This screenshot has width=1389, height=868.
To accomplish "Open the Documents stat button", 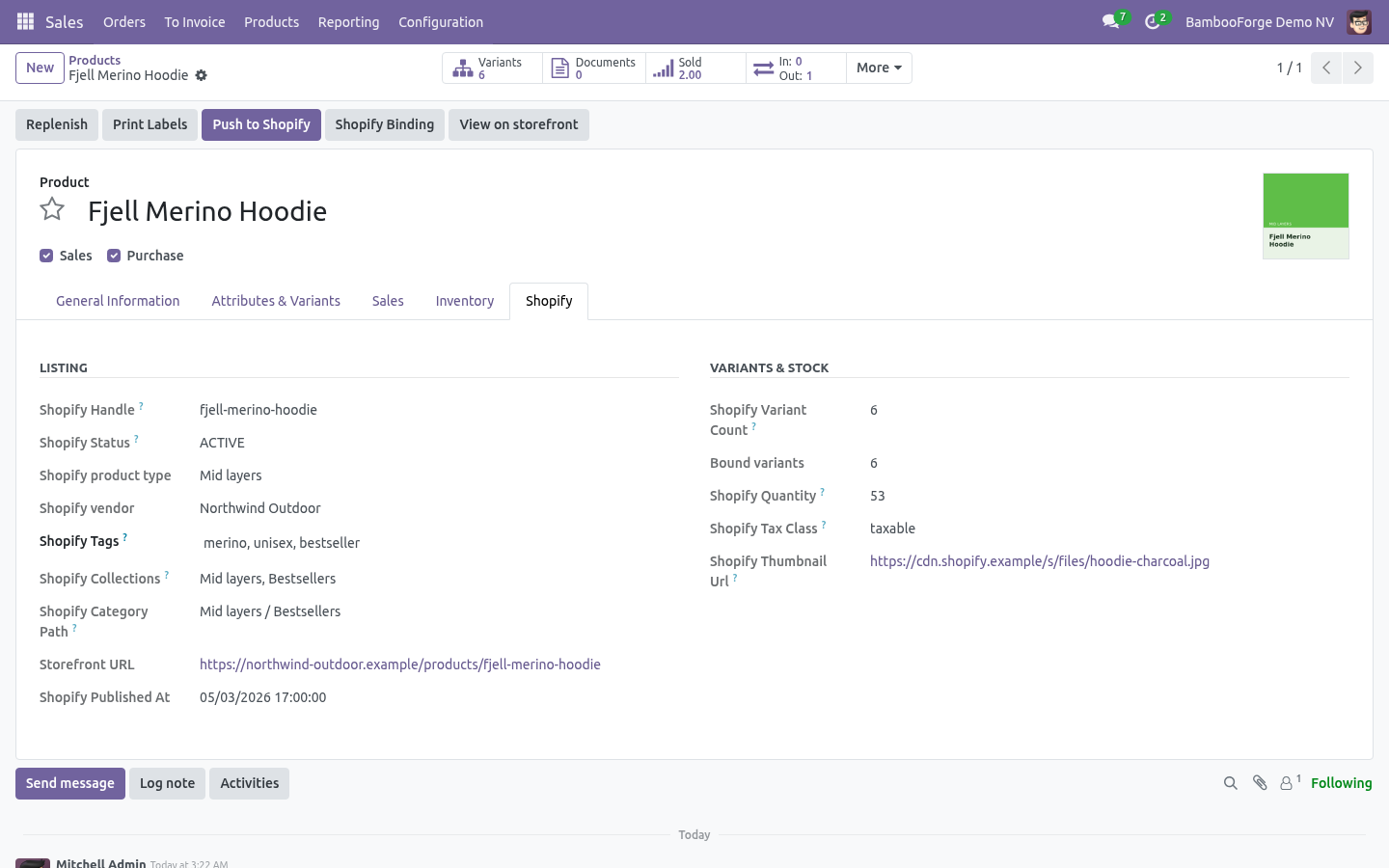I will tap(594, 68).
